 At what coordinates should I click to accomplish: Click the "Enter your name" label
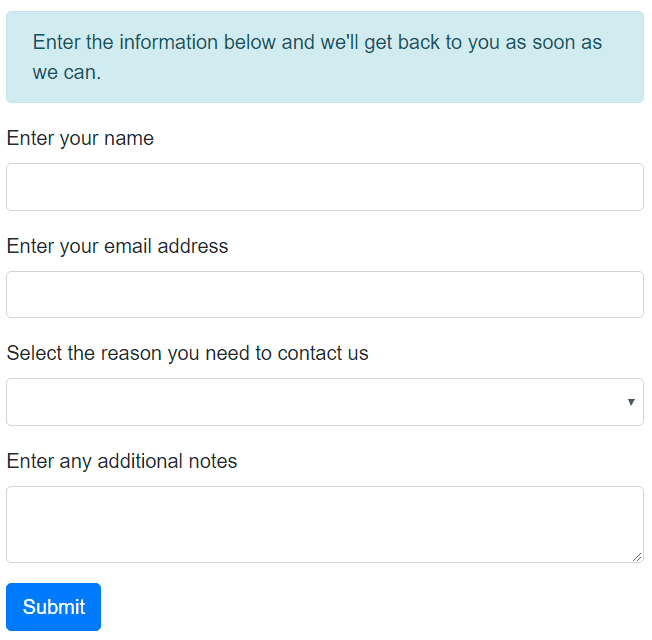coord(80,138)
